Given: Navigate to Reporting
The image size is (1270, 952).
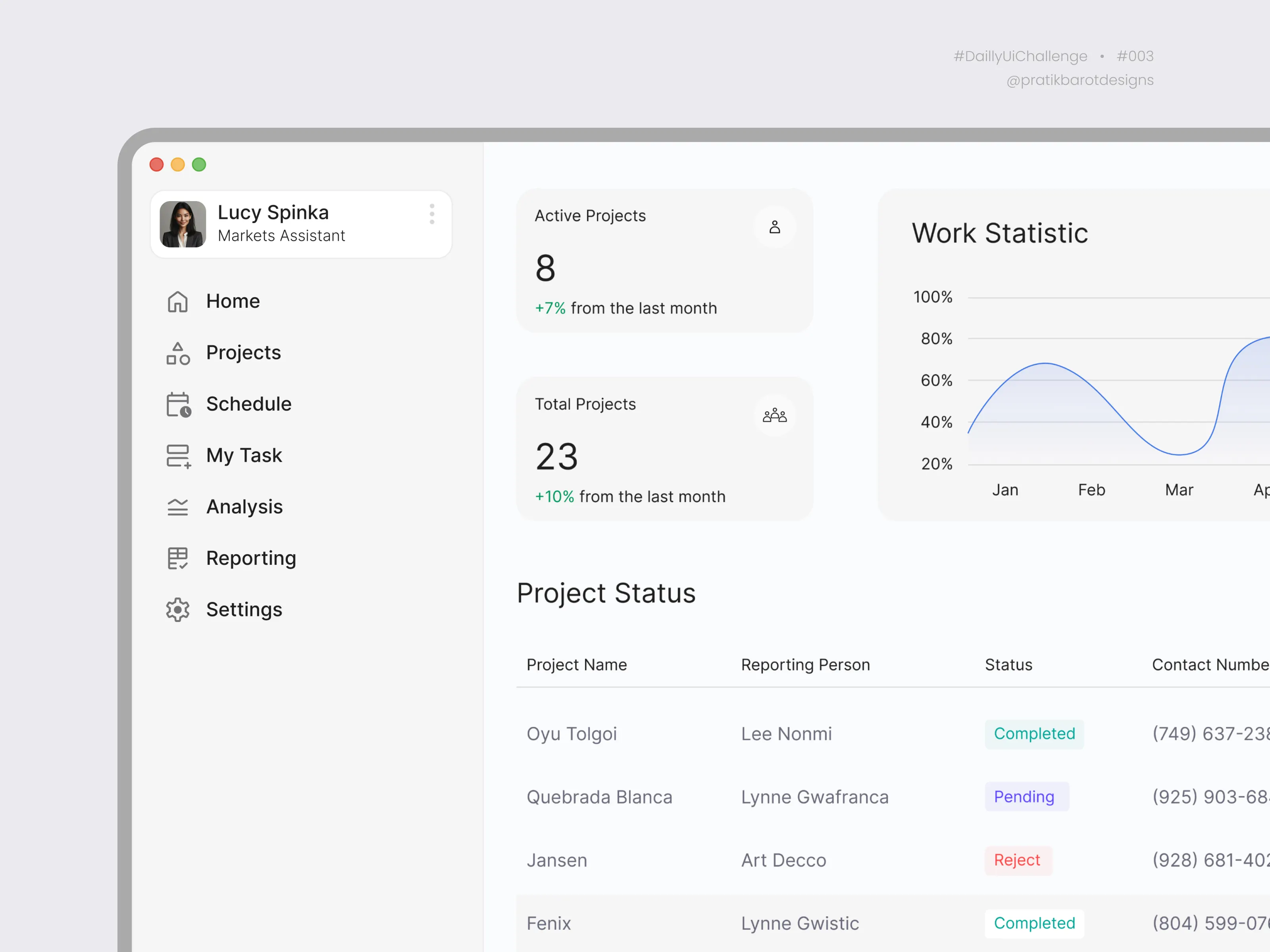Looking at the screenshot, I should pyautogui.click(x=251, y=559).
